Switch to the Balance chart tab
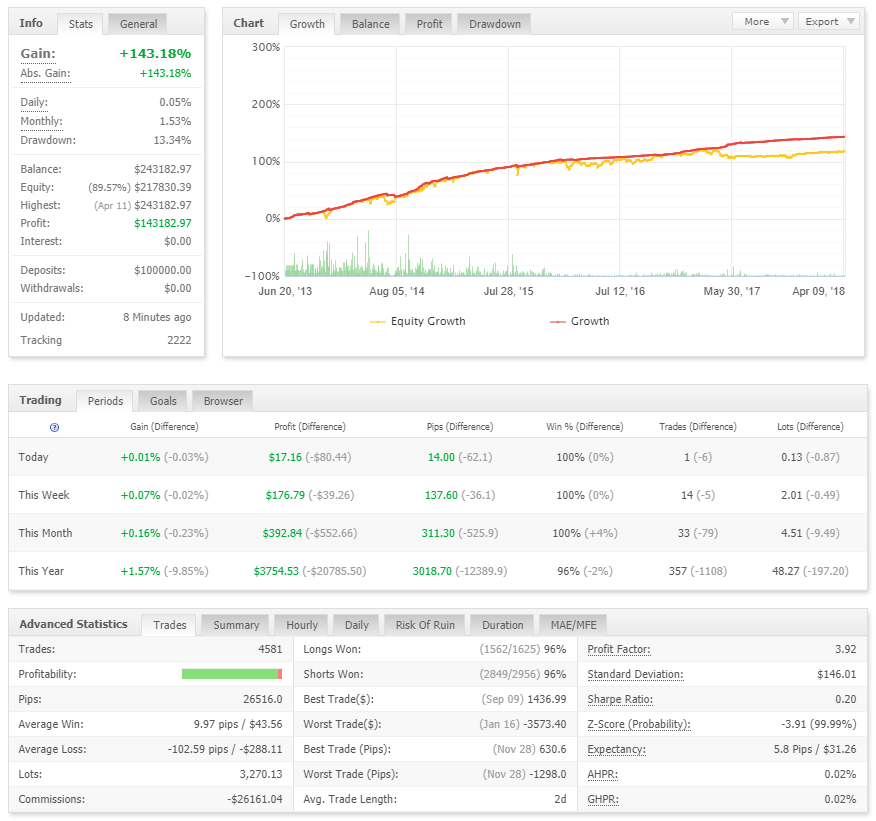Viewport: 876px width, 821px height. click(x=371, y=24)
